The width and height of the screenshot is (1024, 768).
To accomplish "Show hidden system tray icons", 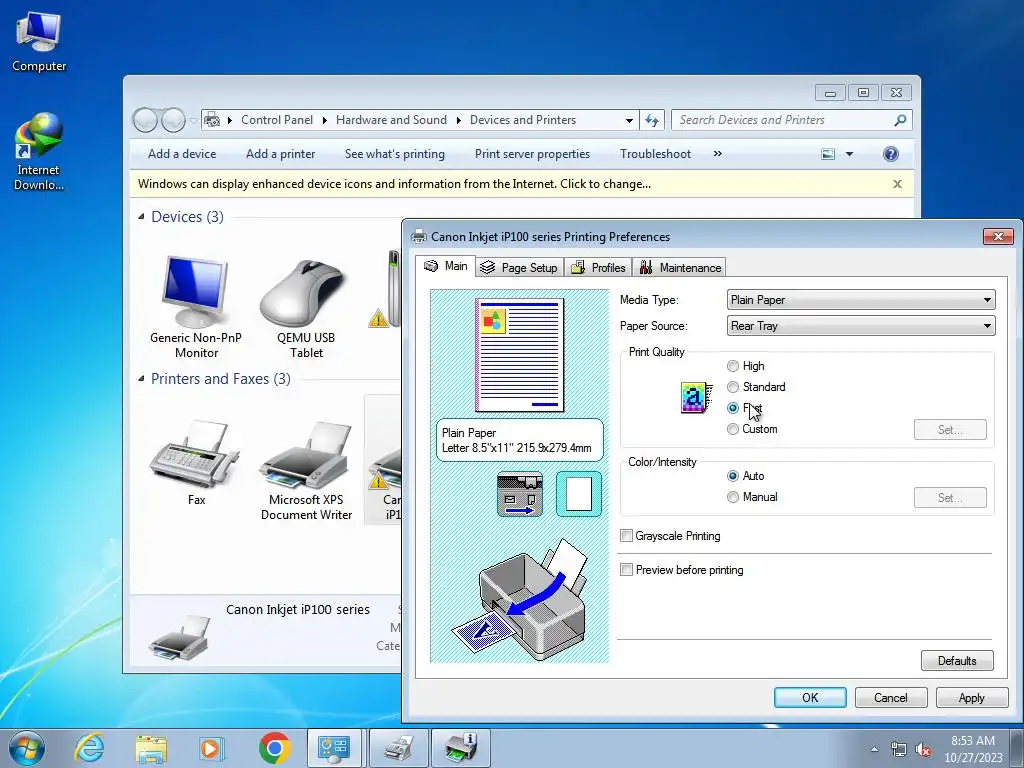I will pos(874,750).
